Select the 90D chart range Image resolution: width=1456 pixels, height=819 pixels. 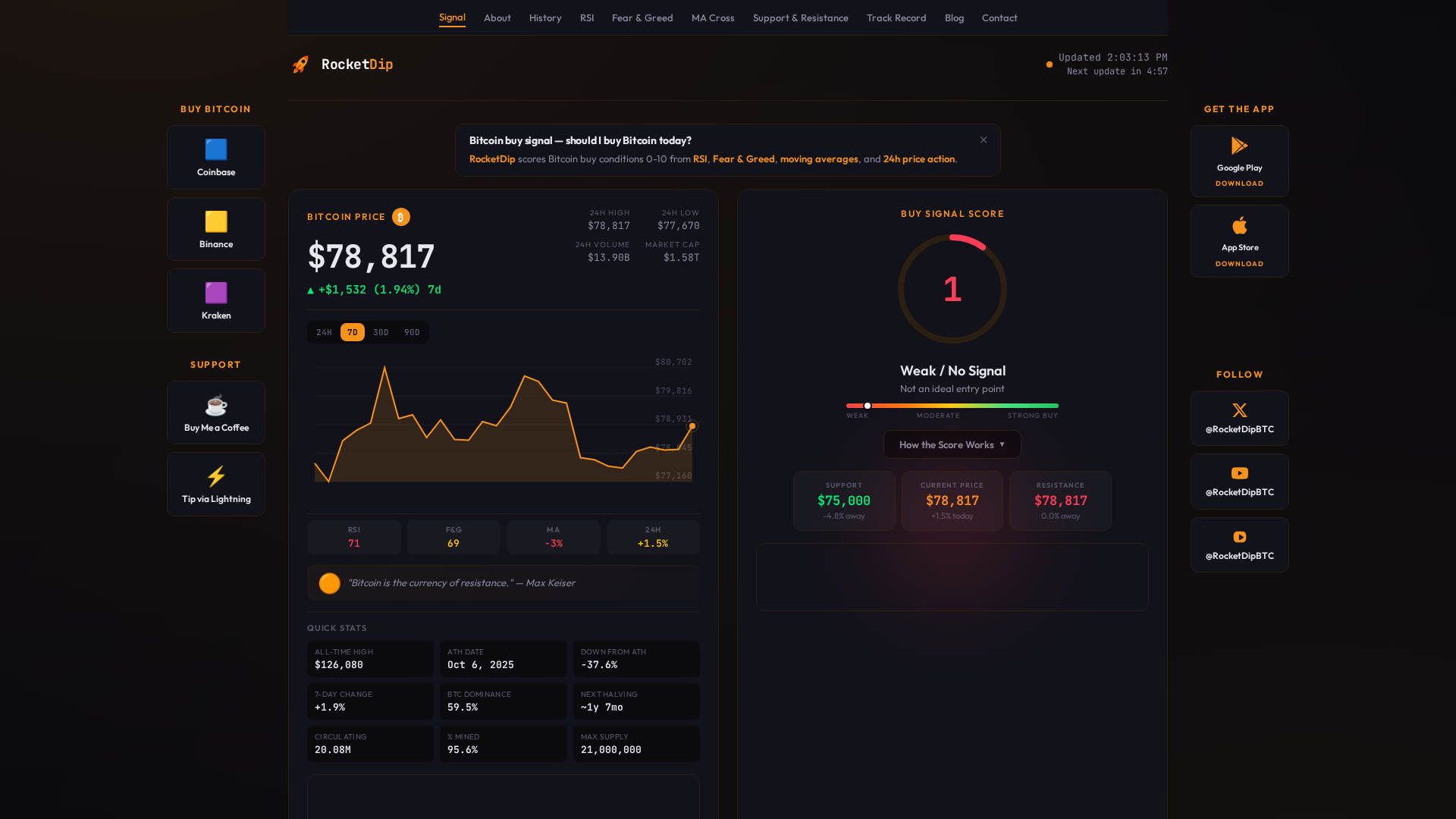412,332
